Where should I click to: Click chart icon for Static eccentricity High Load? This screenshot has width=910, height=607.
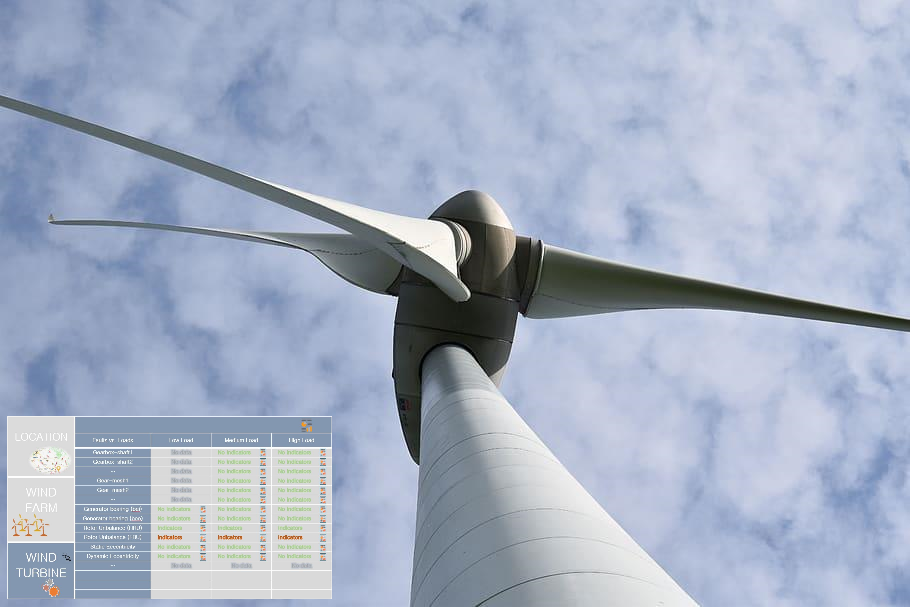321,546
